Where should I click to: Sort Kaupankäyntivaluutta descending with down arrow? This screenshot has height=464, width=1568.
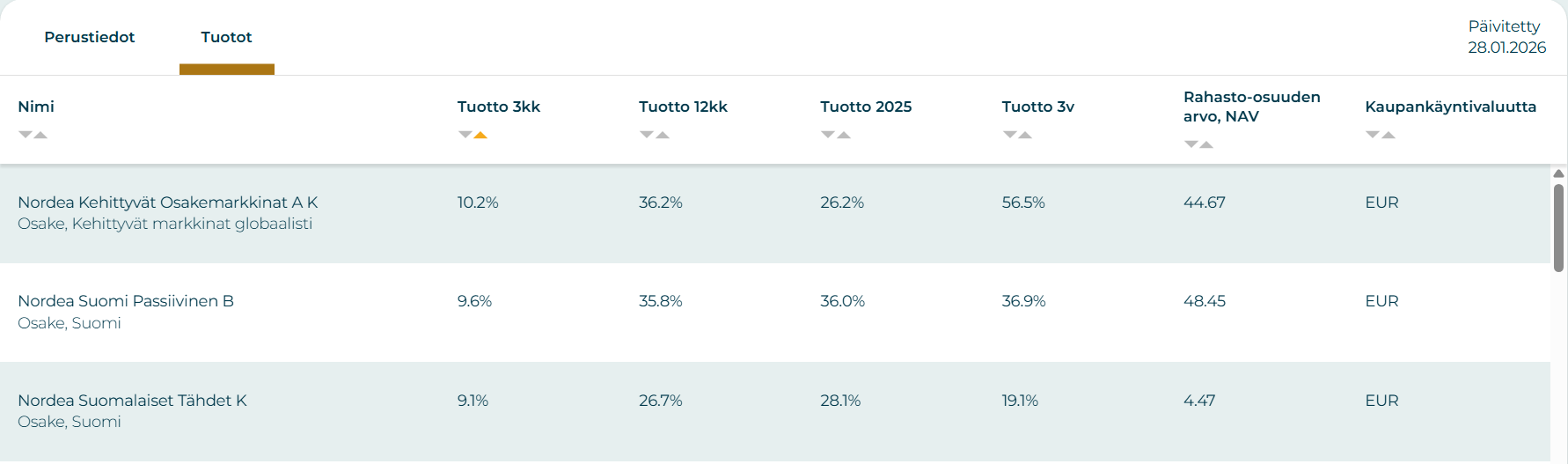[1373, 135]
